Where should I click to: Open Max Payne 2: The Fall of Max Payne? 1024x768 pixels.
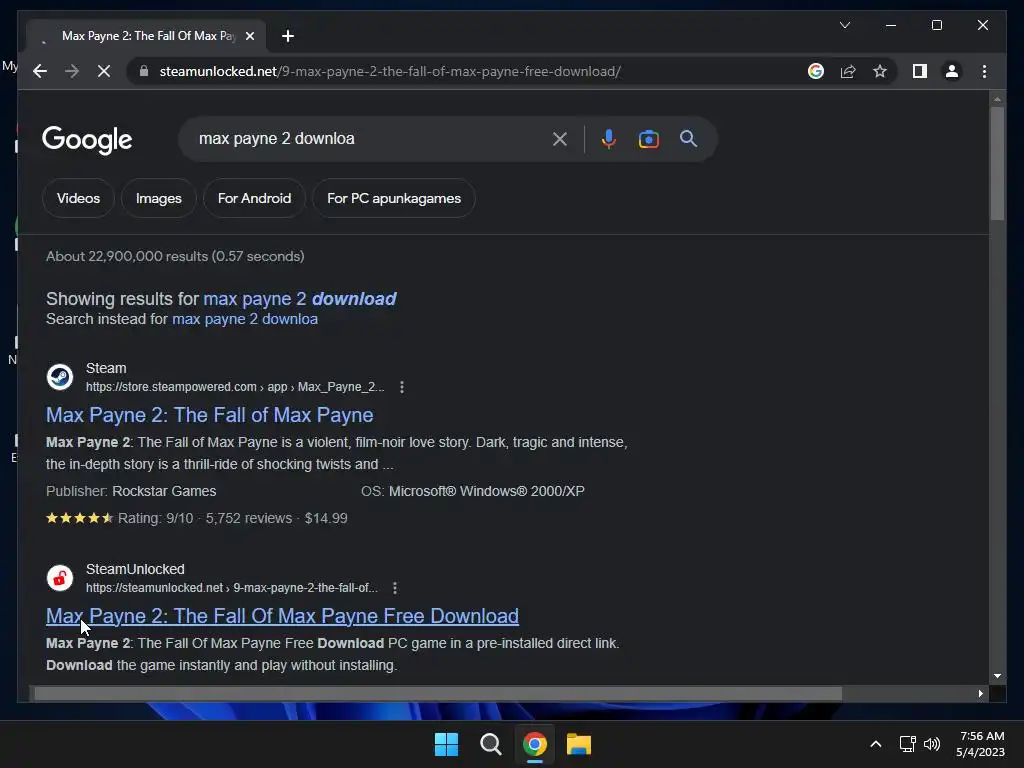(x=210, y=415)
